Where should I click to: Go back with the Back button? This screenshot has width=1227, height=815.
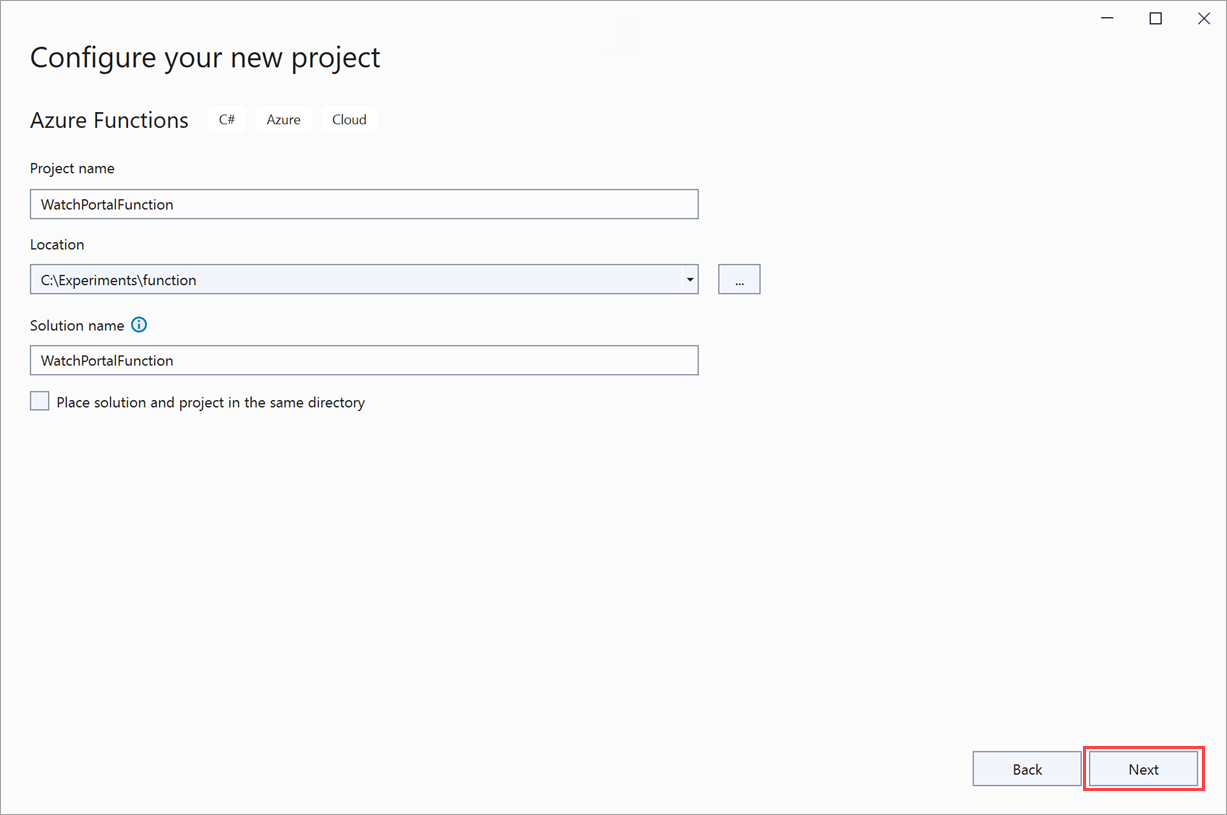pos(1027,769)
